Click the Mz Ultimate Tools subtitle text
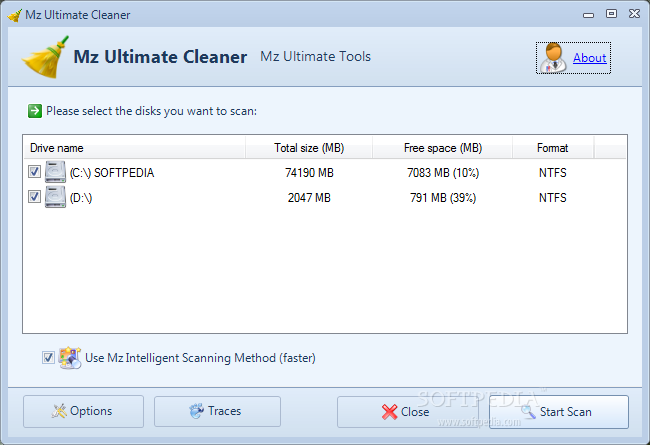This screenshot has height=445, width=650. (315, 56)
